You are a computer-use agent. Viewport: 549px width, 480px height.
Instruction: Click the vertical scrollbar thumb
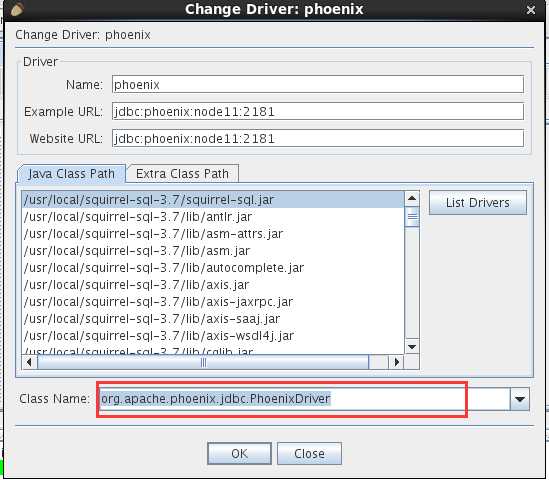(x=412, y=217)
